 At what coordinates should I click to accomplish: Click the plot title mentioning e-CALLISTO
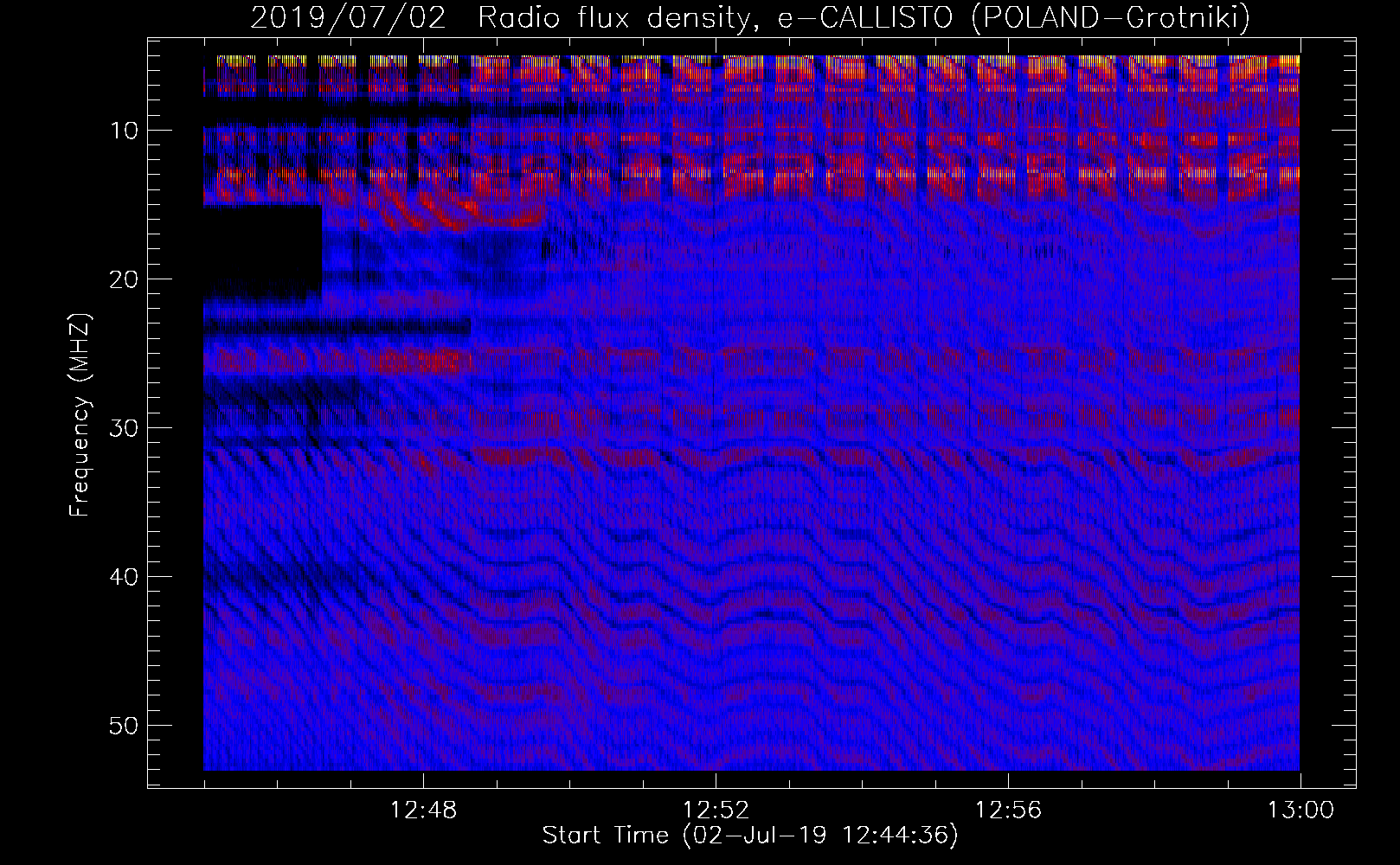tap(750, 16)
